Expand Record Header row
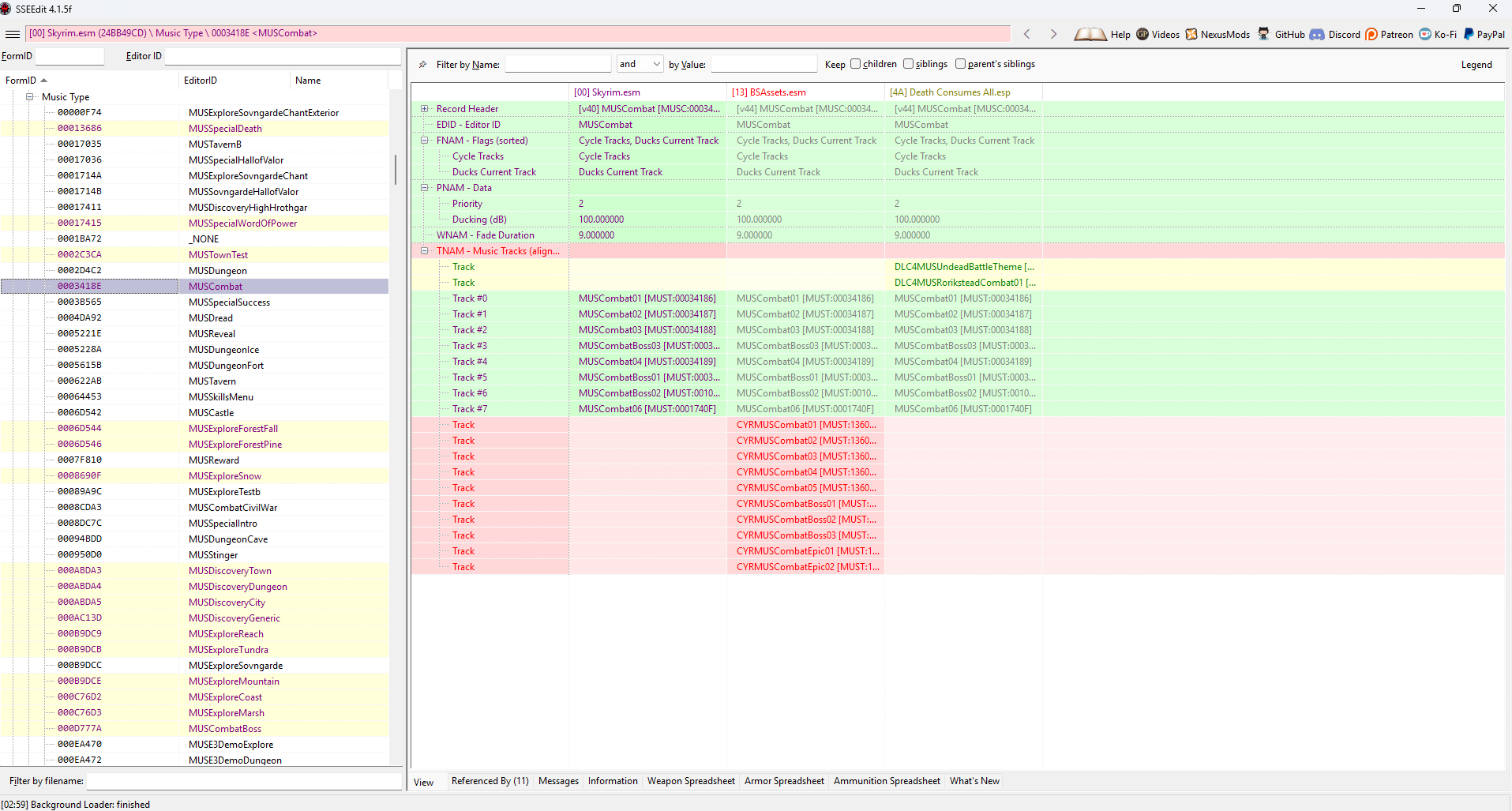The image size is (1512, 811). coord(424,109)
